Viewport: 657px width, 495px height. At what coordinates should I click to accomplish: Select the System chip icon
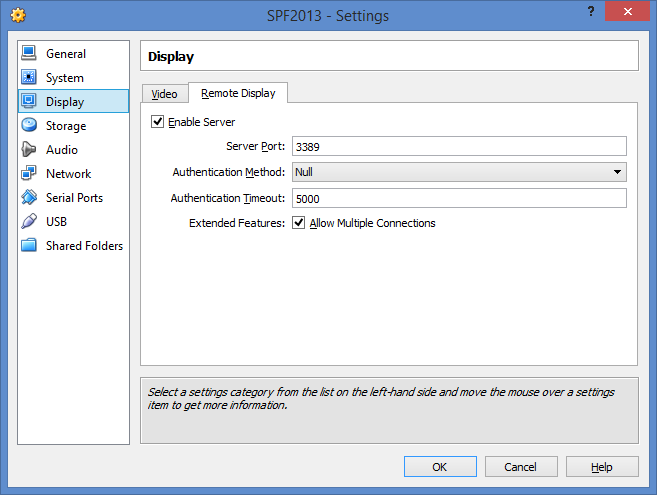(28, 78)
